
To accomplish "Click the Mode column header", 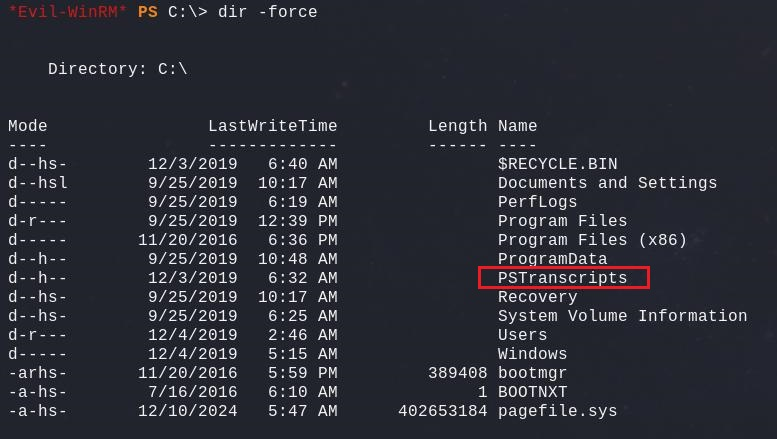I will [x=28, y=126].
